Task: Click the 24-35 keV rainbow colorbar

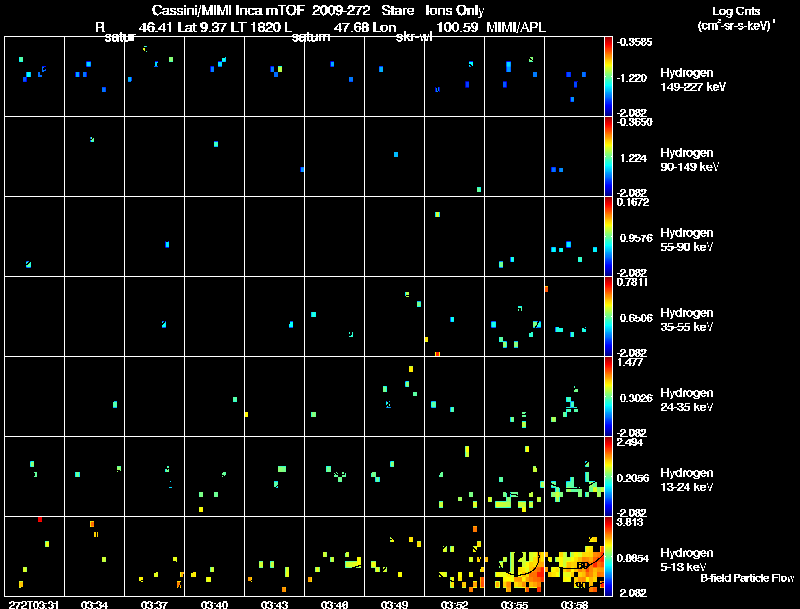Action: 608,396
